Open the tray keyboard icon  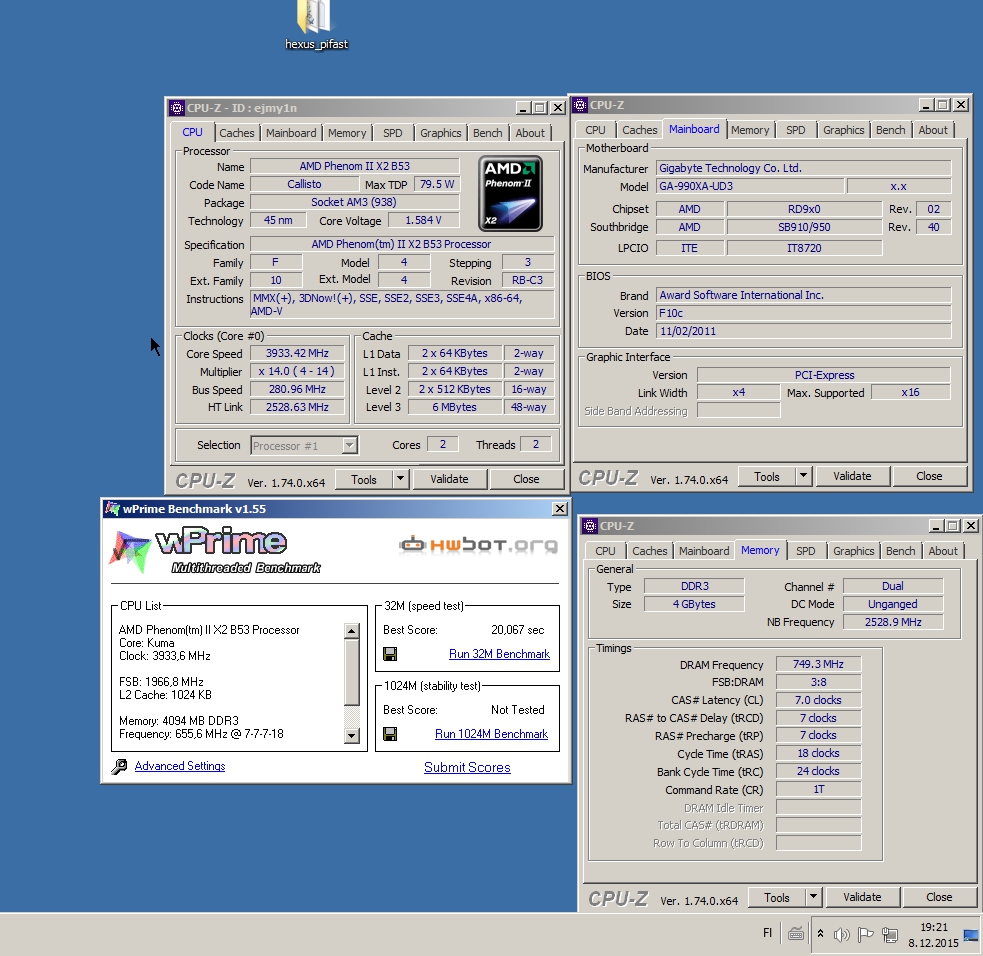(796, 935)
